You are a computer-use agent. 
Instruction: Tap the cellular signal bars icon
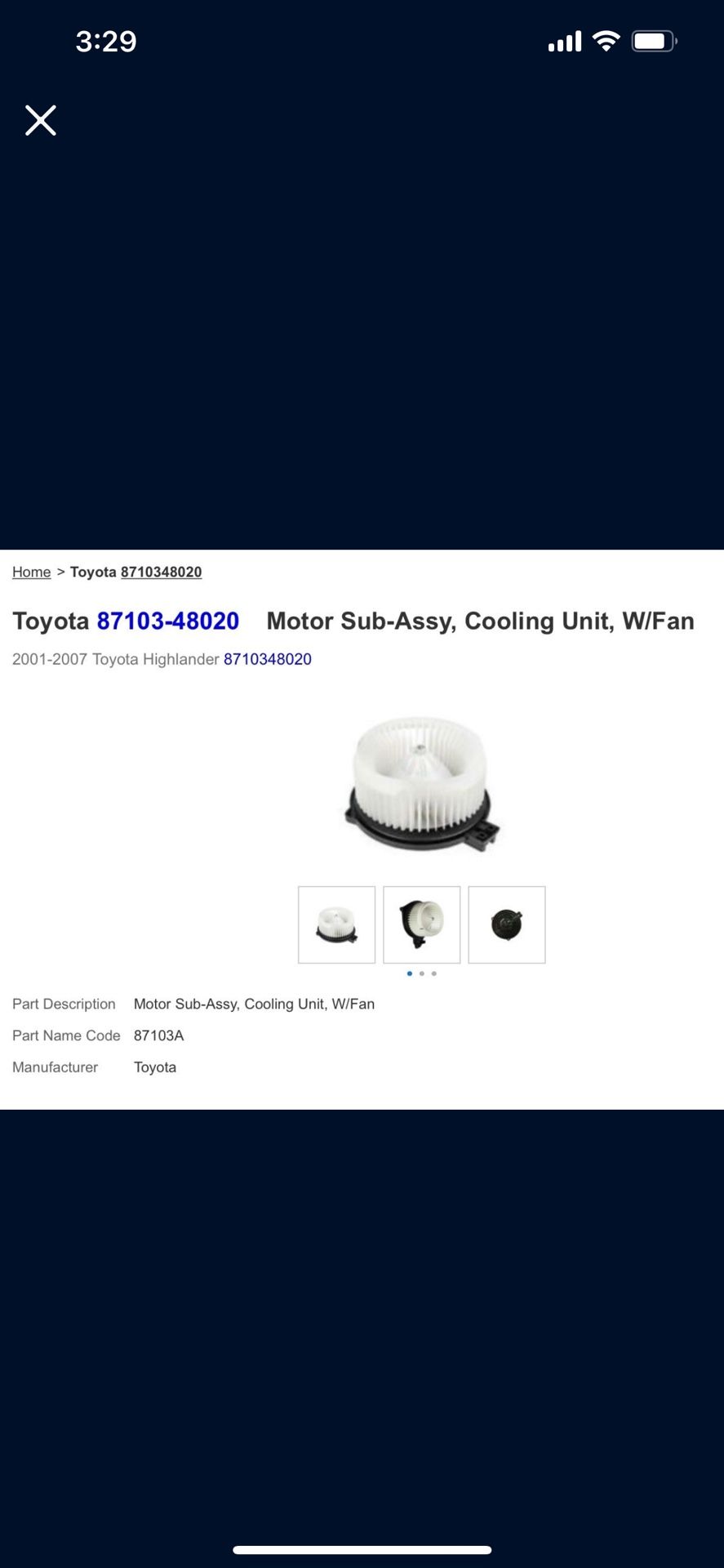565,41
